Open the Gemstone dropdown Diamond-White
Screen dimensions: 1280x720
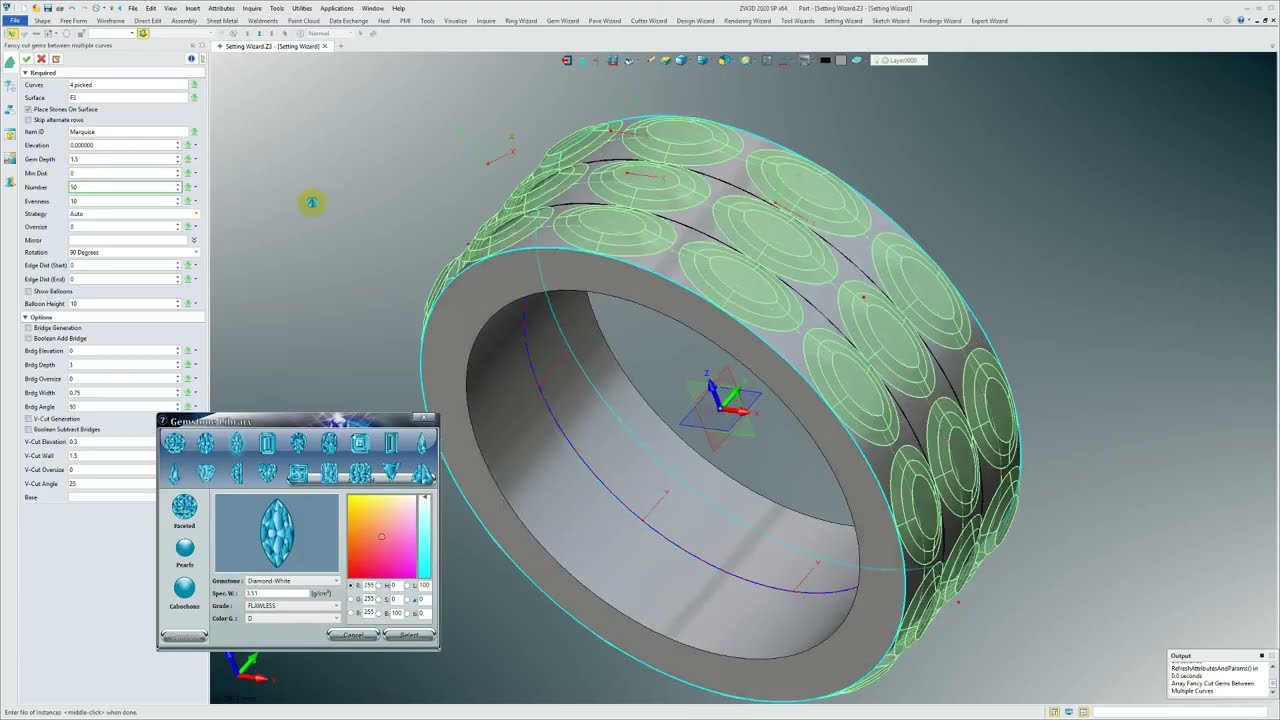[x=292, y=581]
